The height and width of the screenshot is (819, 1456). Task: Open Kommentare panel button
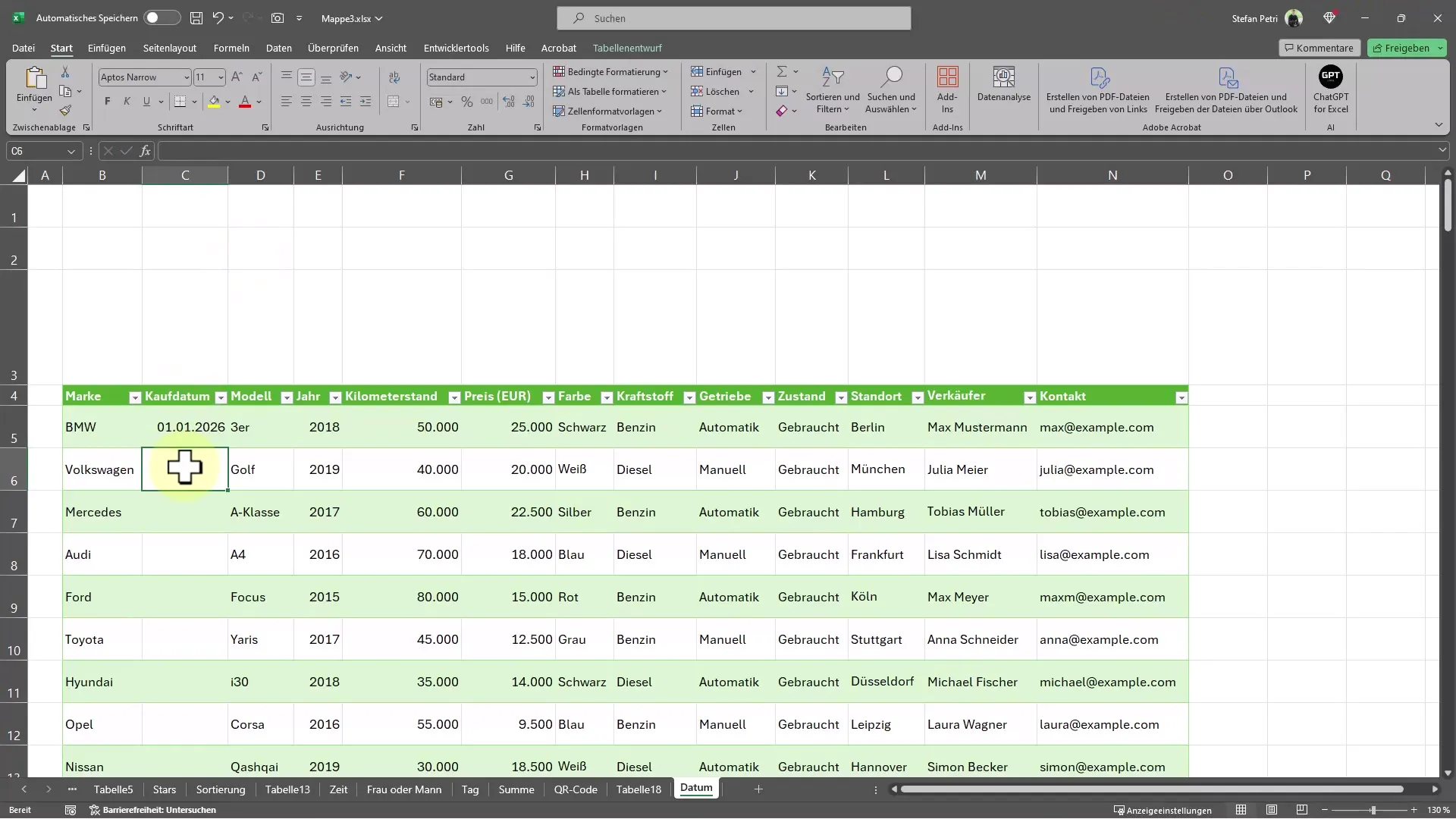[x=1319, y=47]
